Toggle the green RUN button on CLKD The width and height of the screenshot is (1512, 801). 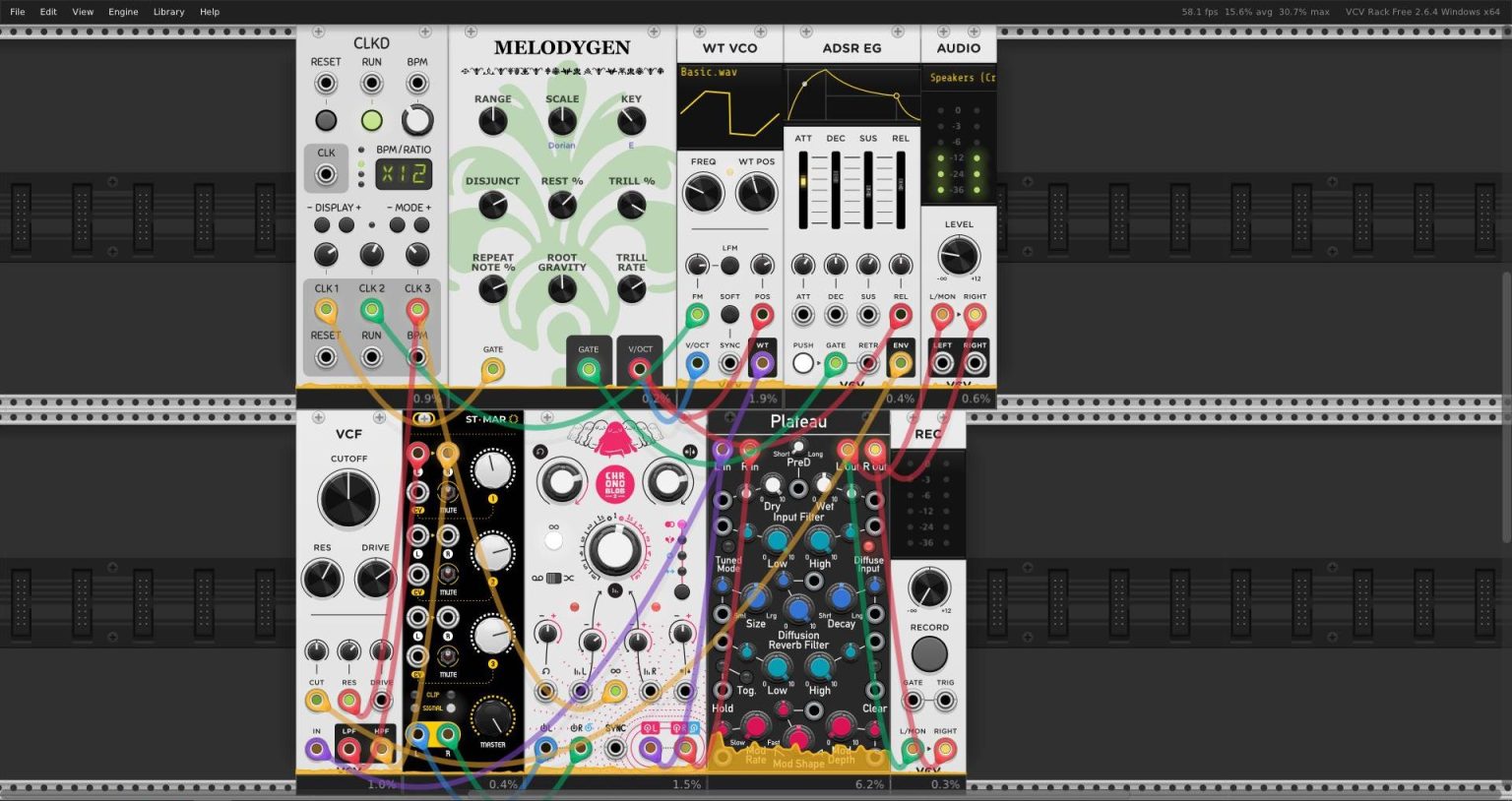click(x=371, y=121)
